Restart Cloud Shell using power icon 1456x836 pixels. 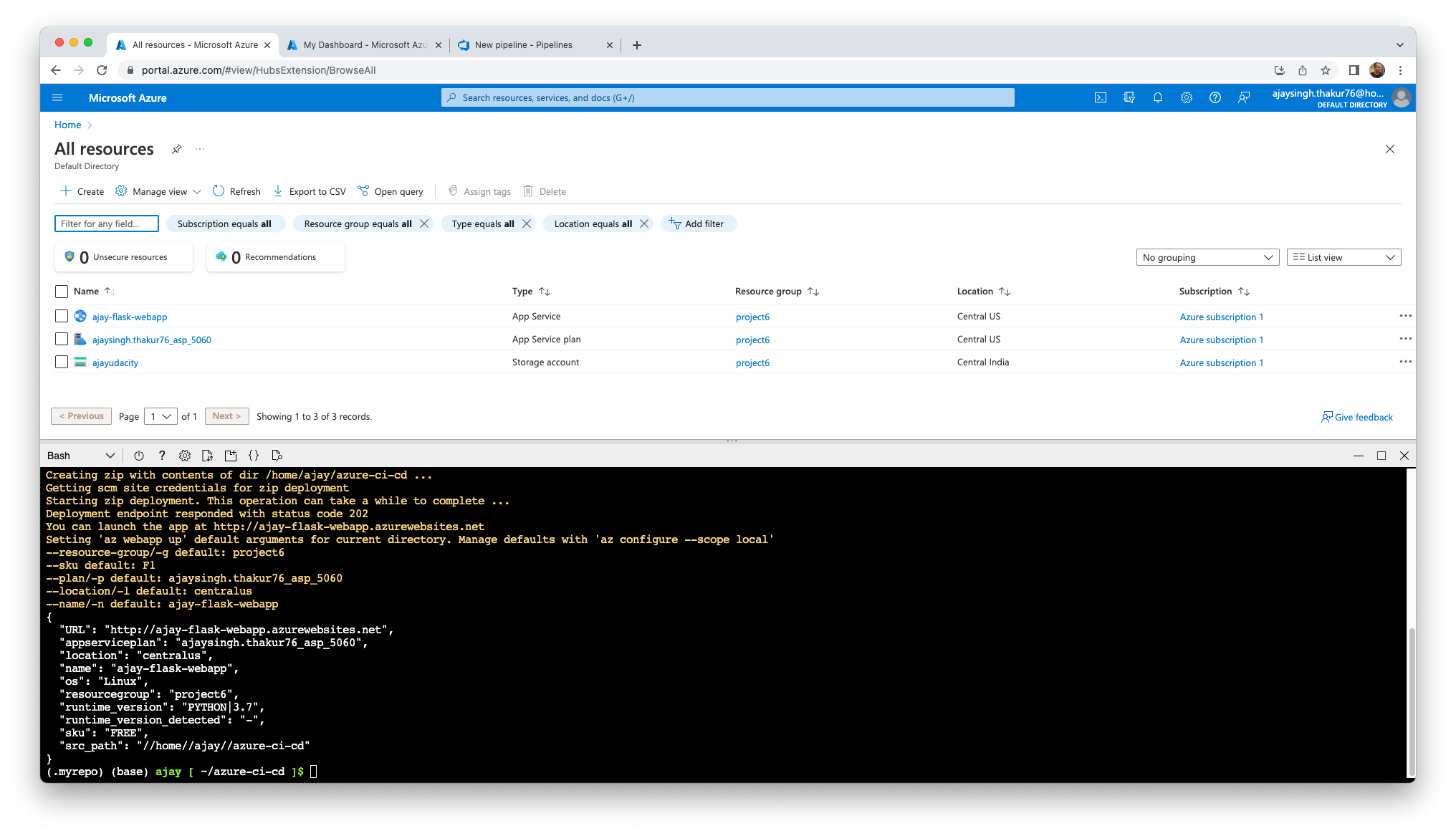tap(139, 456)
